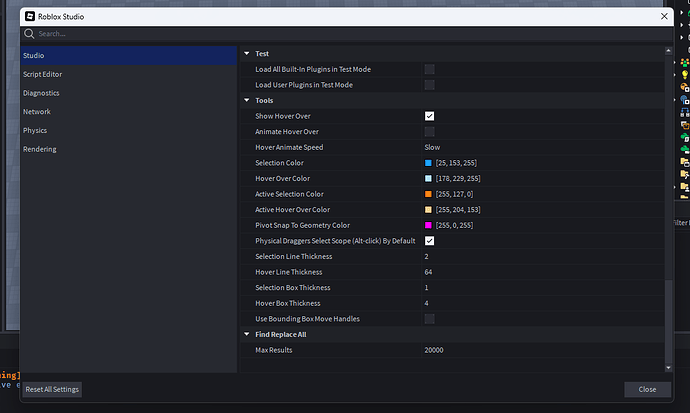This screenshot has width=690, height=413.
Task: Click the scroll up arrow of settings list
Action: [668, 51]
